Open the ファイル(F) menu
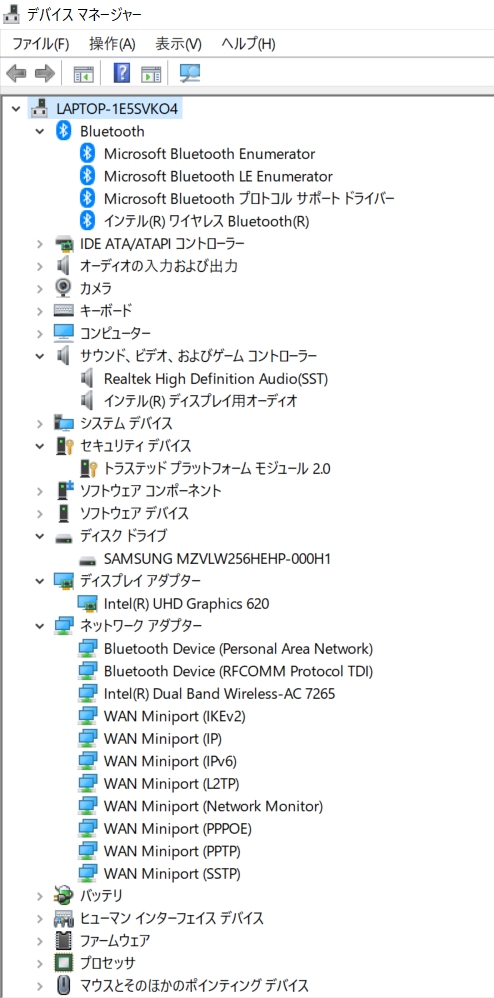Screen dimensions: 494x998 [x=41, y=44]
